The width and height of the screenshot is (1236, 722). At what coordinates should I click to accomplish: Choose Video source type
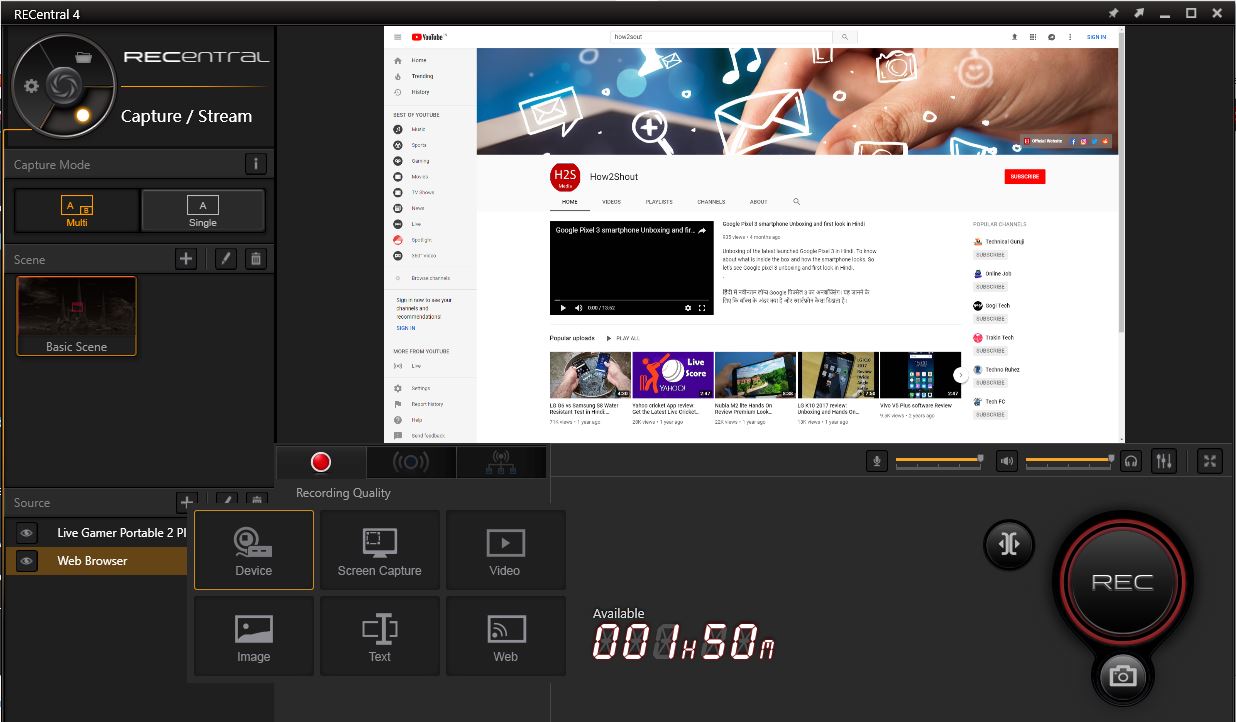pyautogui.click(x=505, y=550)
